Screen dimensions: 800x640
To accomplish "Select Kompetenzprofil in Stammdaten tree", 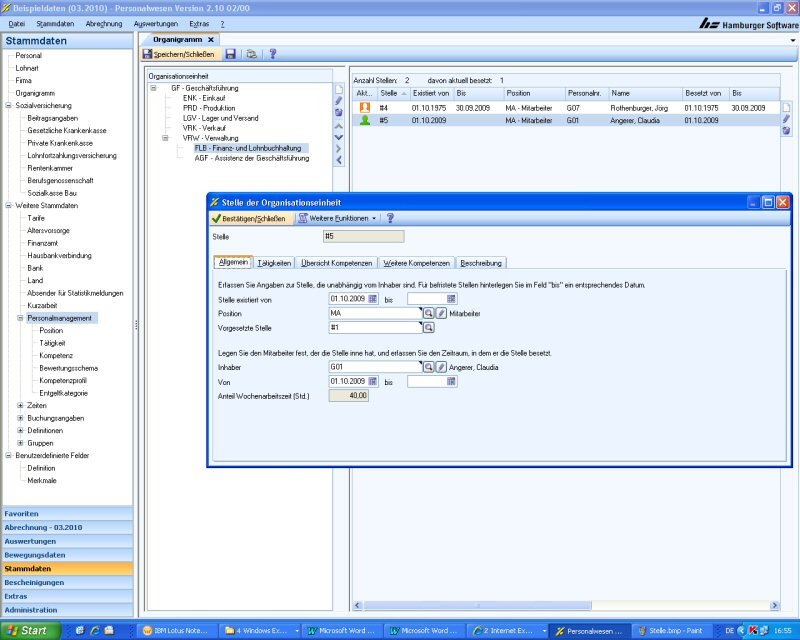I will 63,380.
